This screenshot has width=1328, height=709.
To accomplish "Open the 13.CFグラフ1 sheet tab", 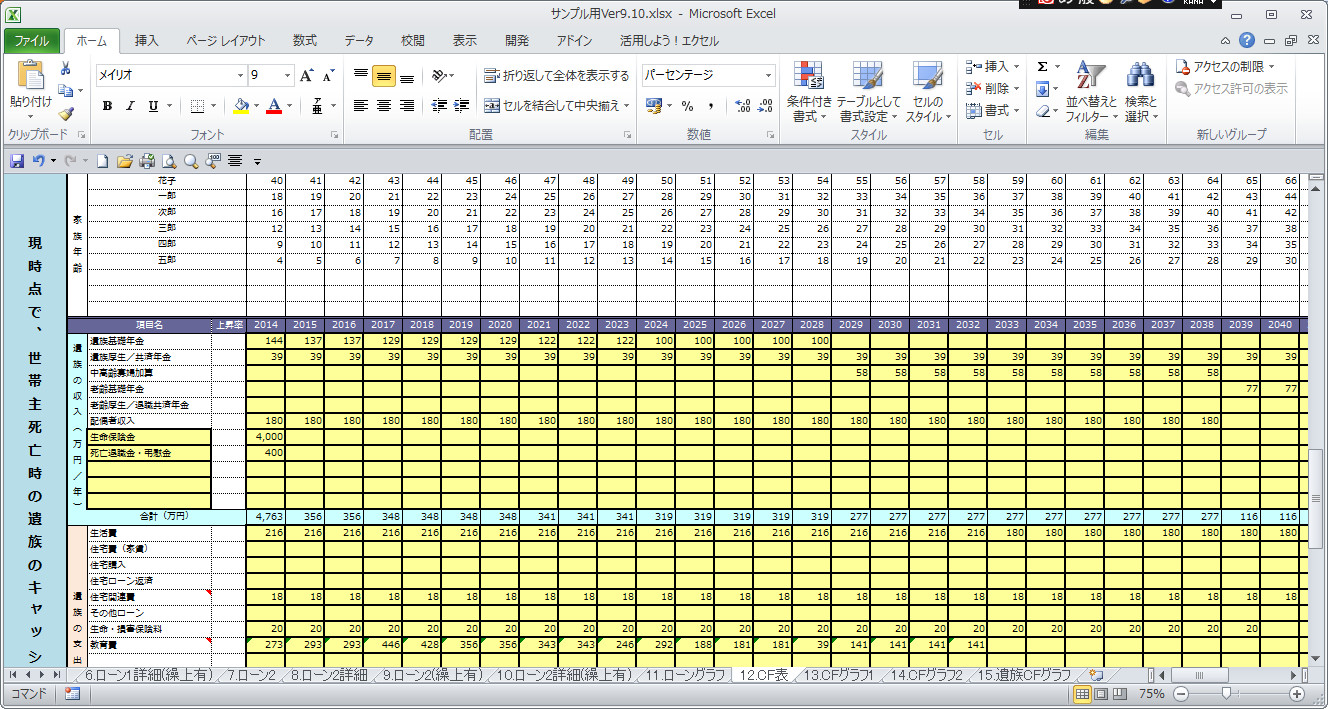I will pos(838,675).
